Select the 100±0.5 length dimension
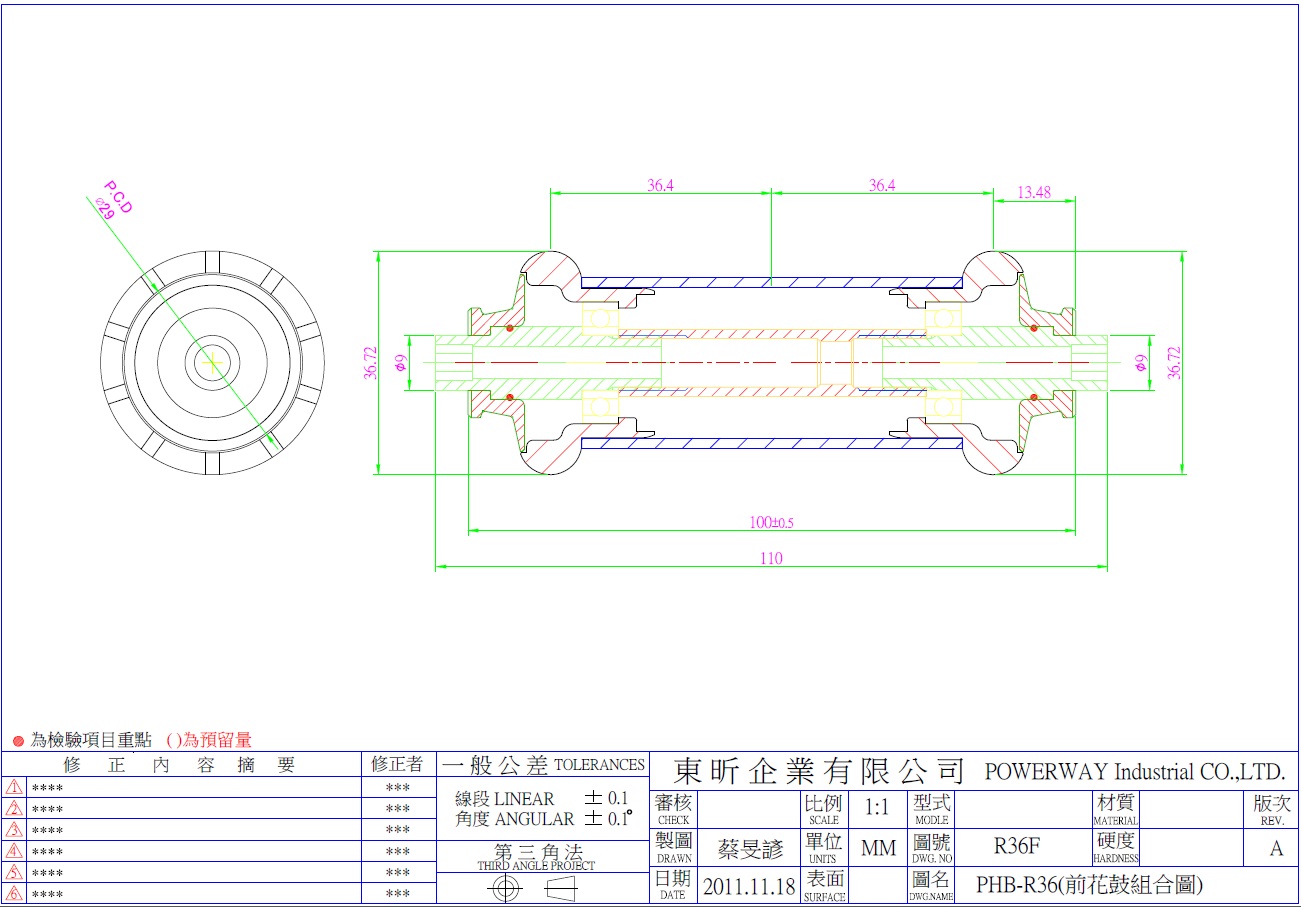Image resolution: width=1301 pixels, height=907 pixels. [771, 522]
